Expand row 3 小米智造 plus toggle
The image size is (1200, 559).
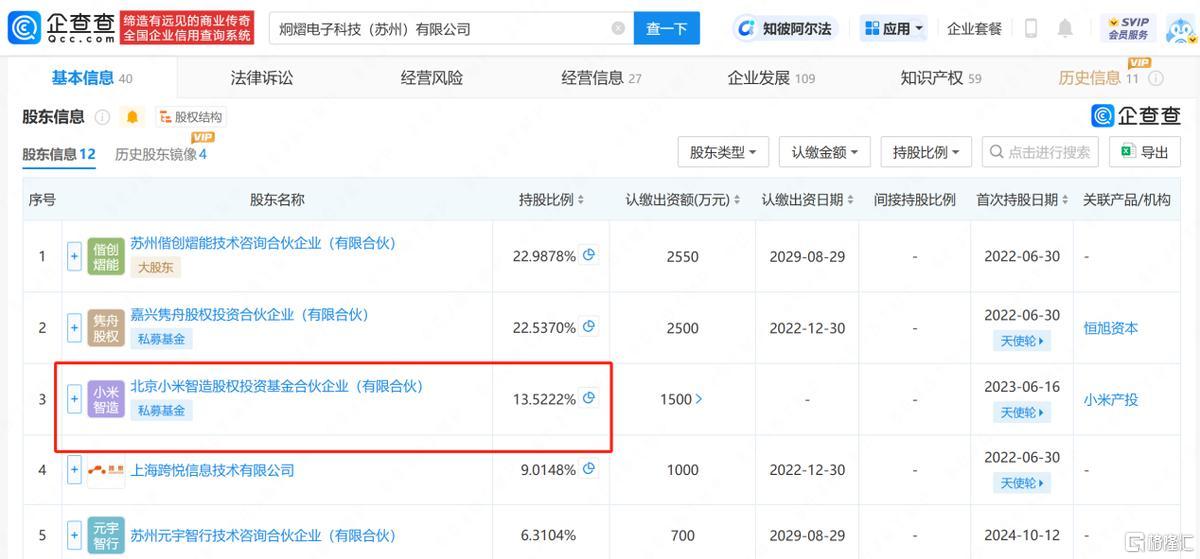click(74, 399)
